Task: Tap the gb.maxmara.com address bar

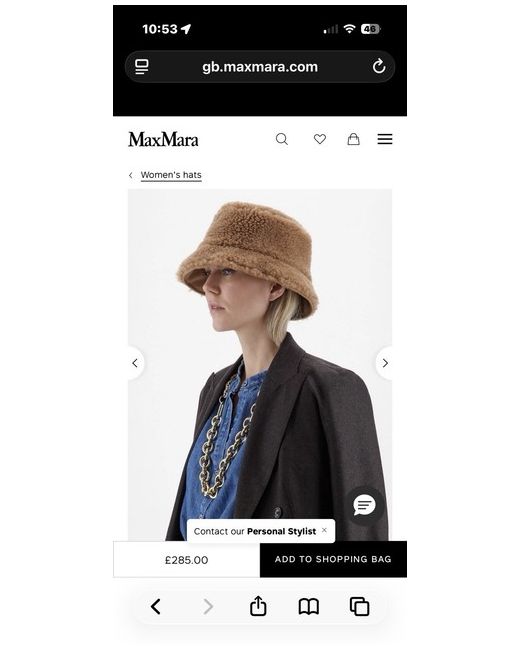Action: coord(260,67)
